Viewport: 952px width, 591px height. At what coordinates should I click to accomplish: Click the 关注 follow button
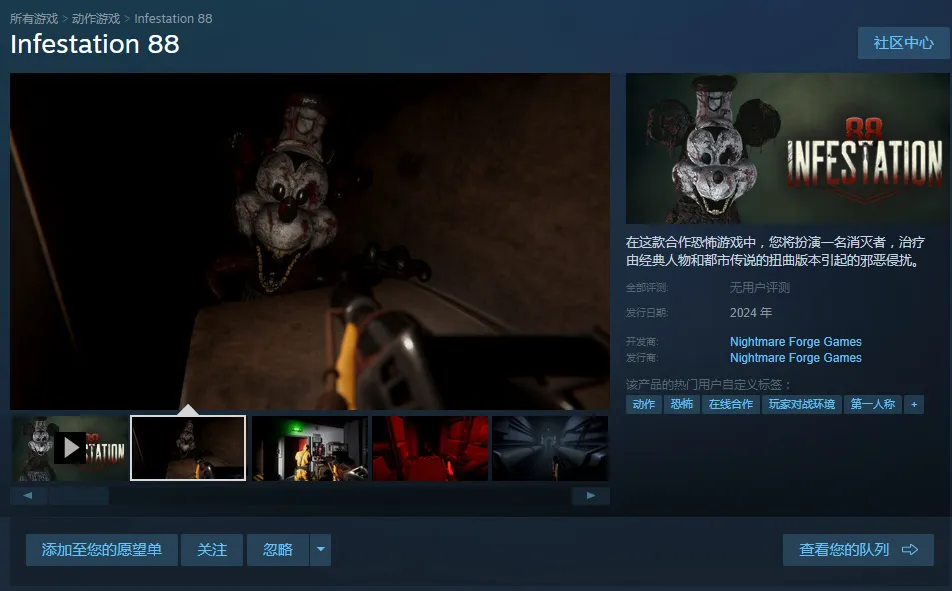[212, 550]
